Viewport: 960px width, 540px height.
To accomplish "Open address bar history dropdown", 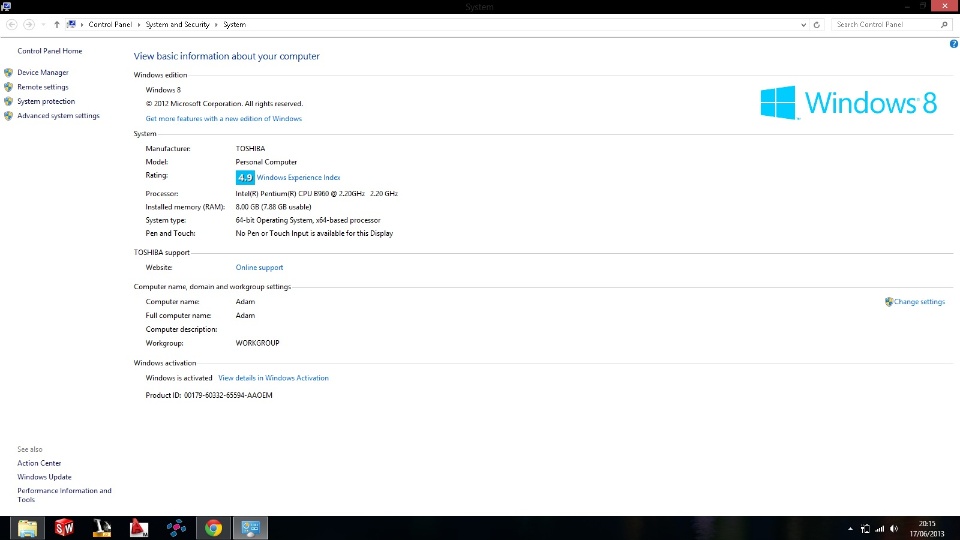I will [803, 25].
